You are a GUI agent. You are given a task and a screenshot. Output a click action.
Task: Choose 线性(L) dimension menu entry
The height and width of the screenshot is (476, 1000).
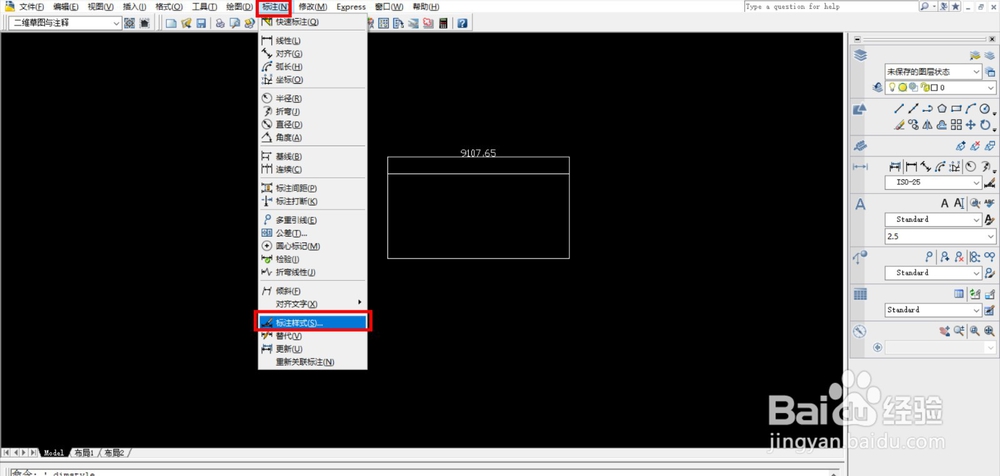(x=312, y=41)
